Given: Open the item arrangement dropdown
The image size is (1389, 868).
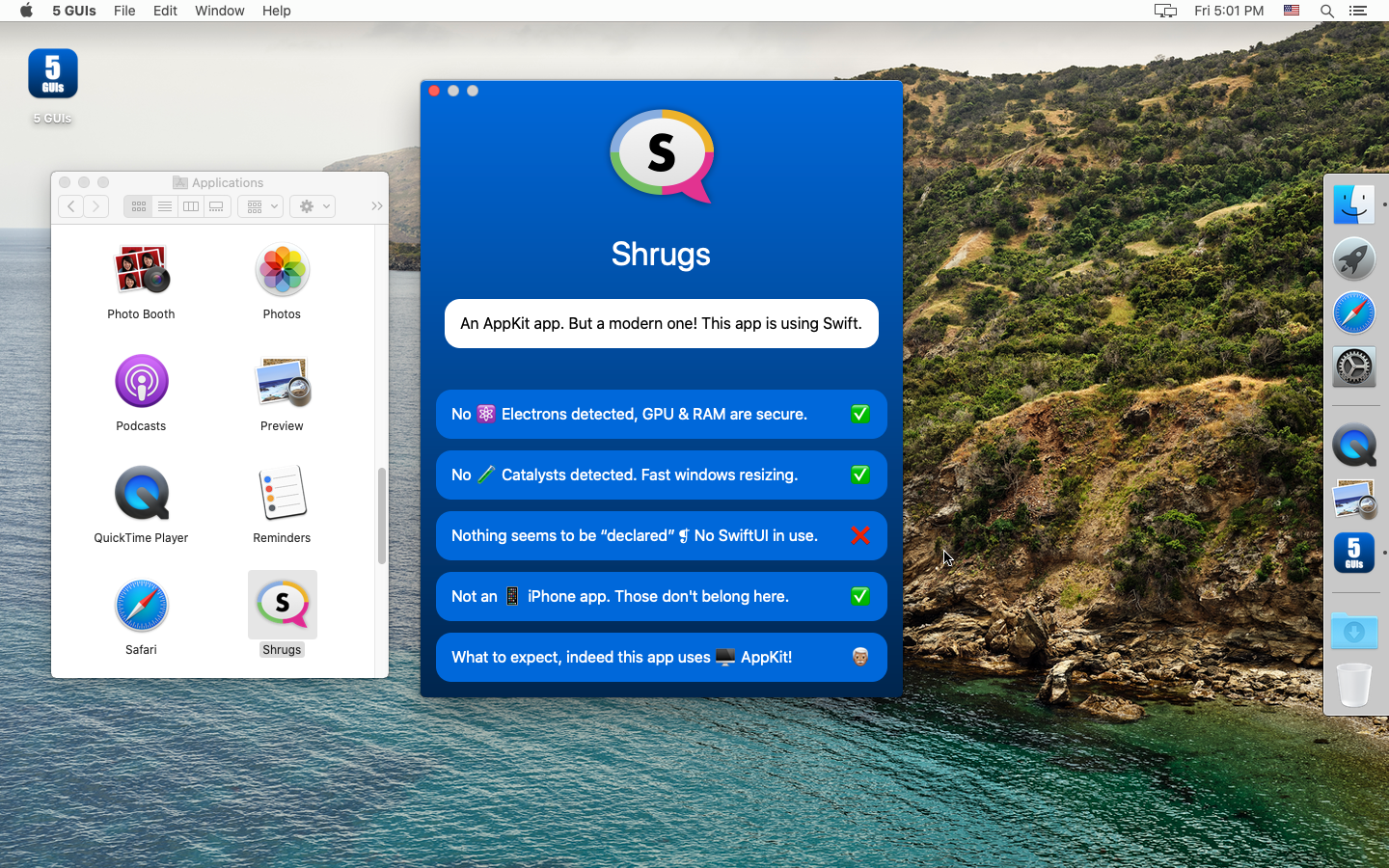Looking at the screenshot, I should [259, 205].
